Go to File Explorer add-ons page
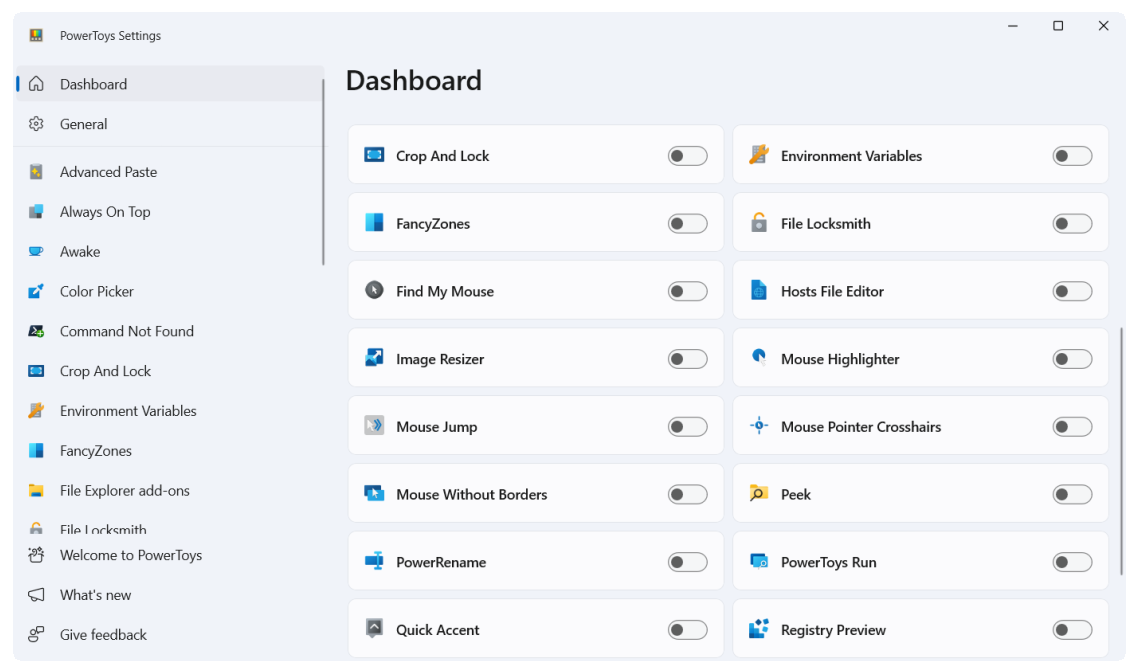This screenshot has width=1139, height=670. click(x=124, y=491)
